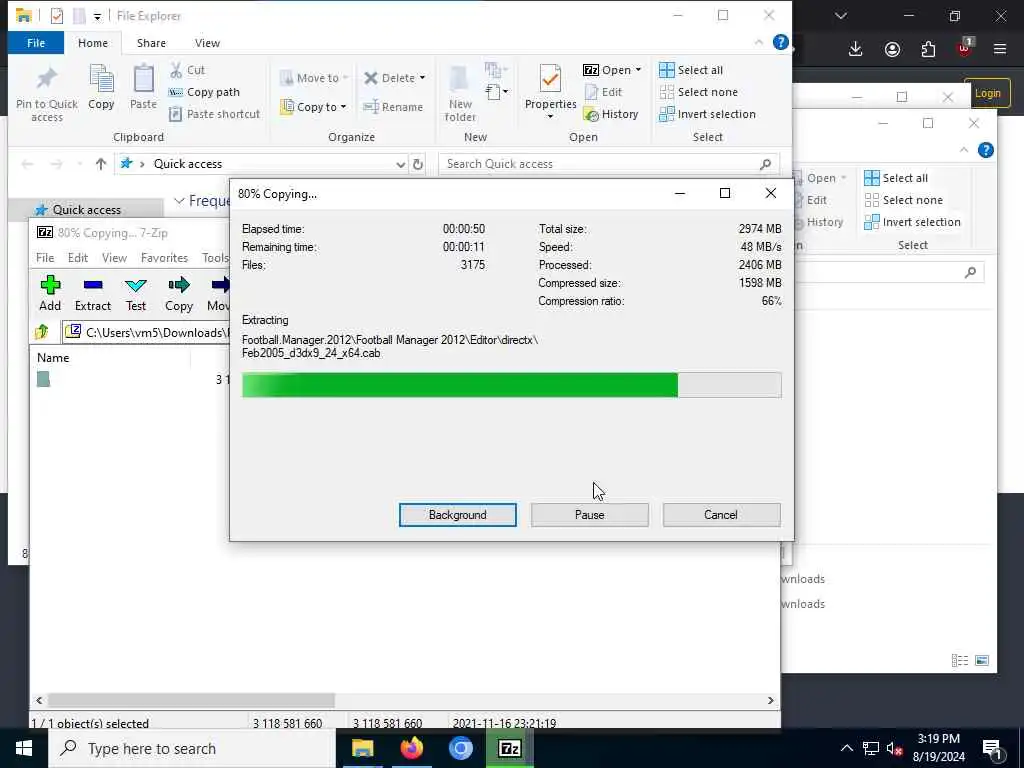The width and height of the screenshot is (1024, 768).
Task: Click the 7-Zip Add plus icon
Action: pyautogui.click(x=50, y=285)
